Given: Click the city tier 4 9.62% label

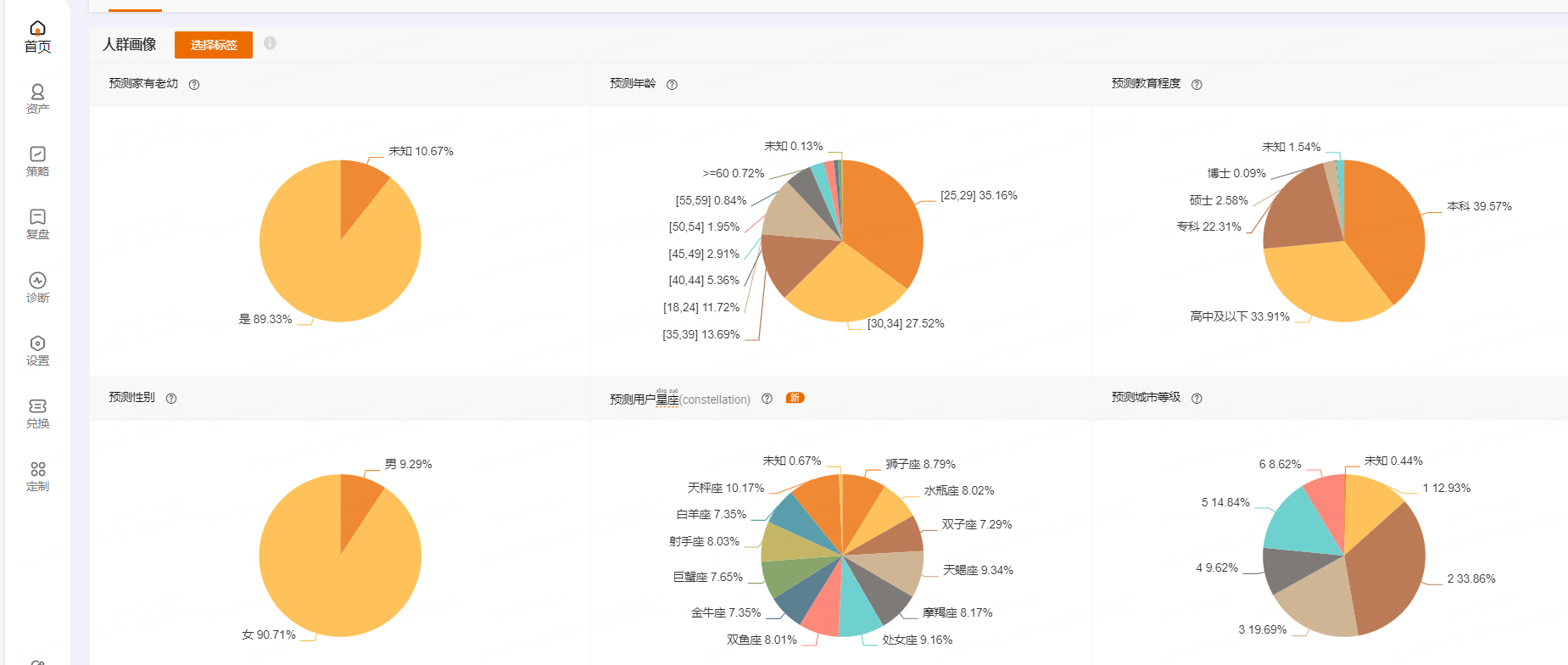Looking at the screenshot, I should [1217, 567].
